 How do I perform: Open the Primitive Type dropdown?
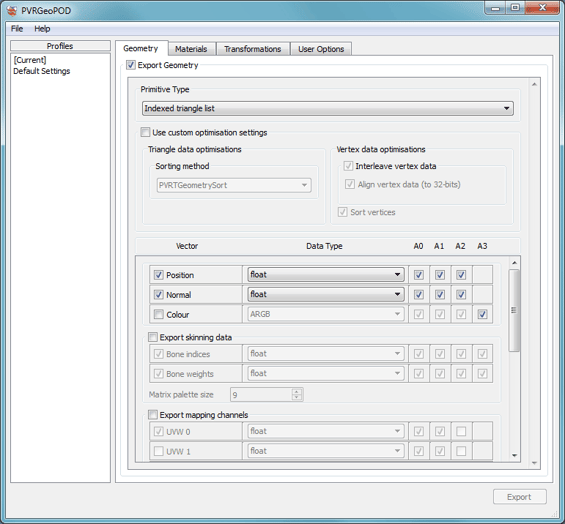click(x=328, y=108)
